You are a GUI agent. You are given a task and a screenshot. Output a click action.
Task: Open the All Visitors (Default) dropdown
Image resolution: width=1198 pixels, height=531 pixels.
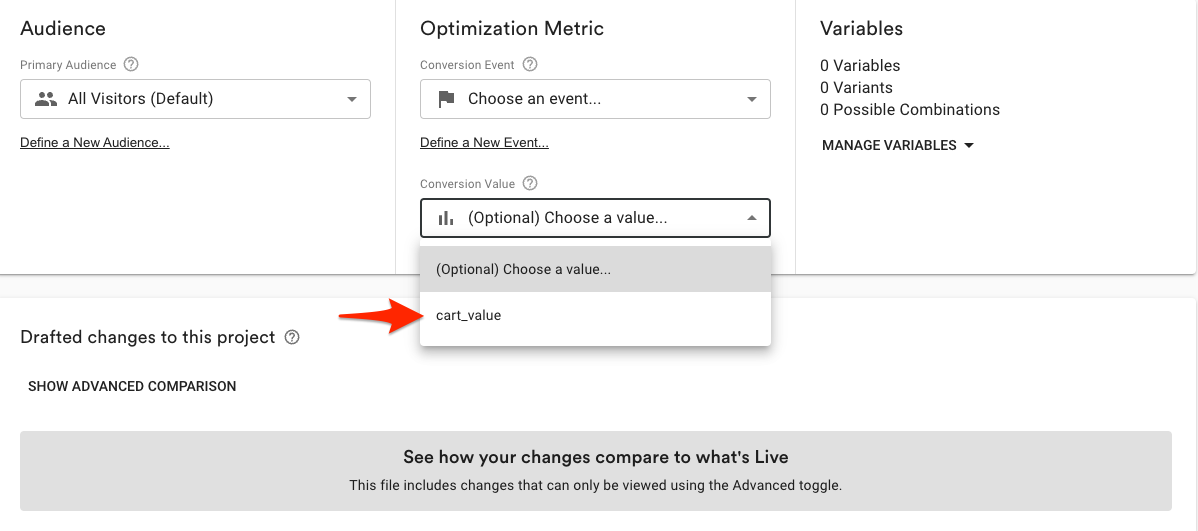196,99
